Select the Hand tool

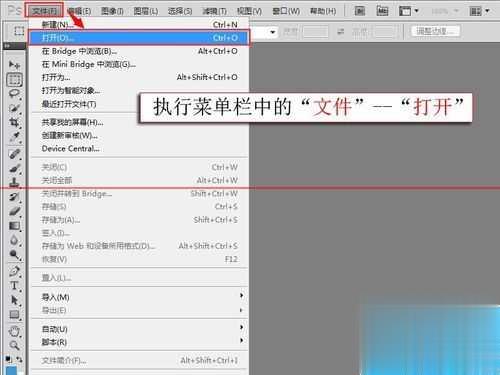coord(14,331)
